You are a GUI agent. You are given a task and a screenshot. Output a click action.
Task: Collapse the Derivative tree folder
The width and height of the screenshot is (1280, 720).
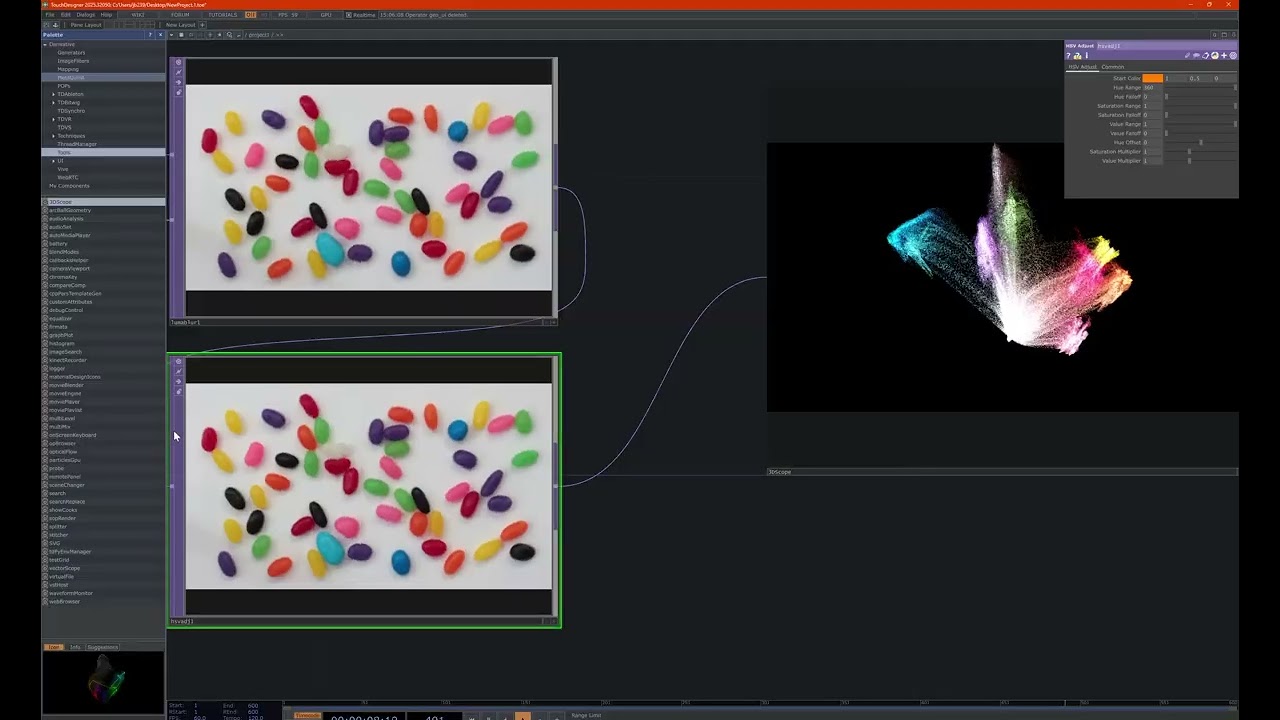tap(45, 44)
